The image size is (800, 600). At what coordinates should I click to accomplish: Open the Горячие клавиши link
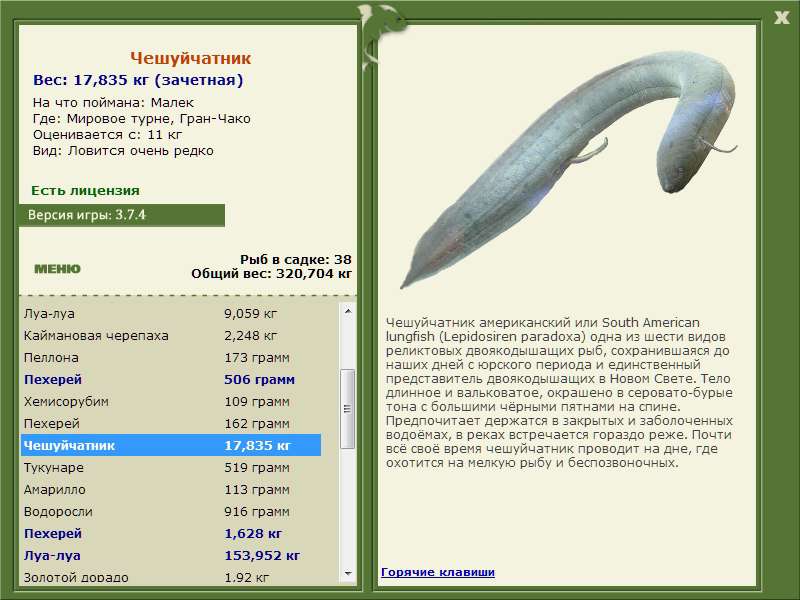[x=437, y=572]
